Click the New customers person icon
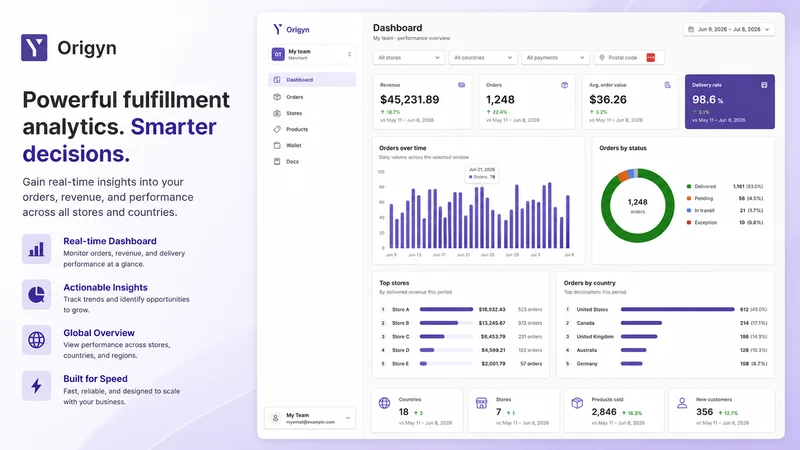This screenshot has height=450, width=800. coord(682,403)
